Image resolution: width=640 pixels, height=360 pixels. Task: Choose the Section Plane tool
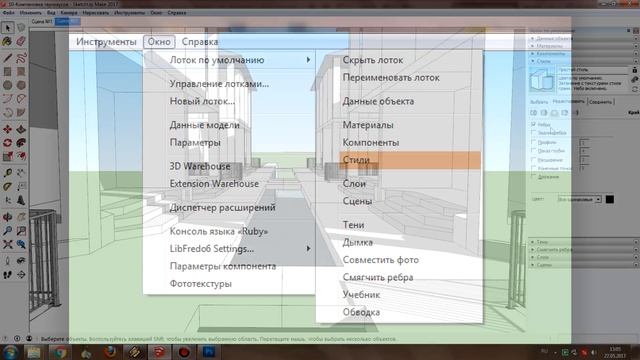21,275
